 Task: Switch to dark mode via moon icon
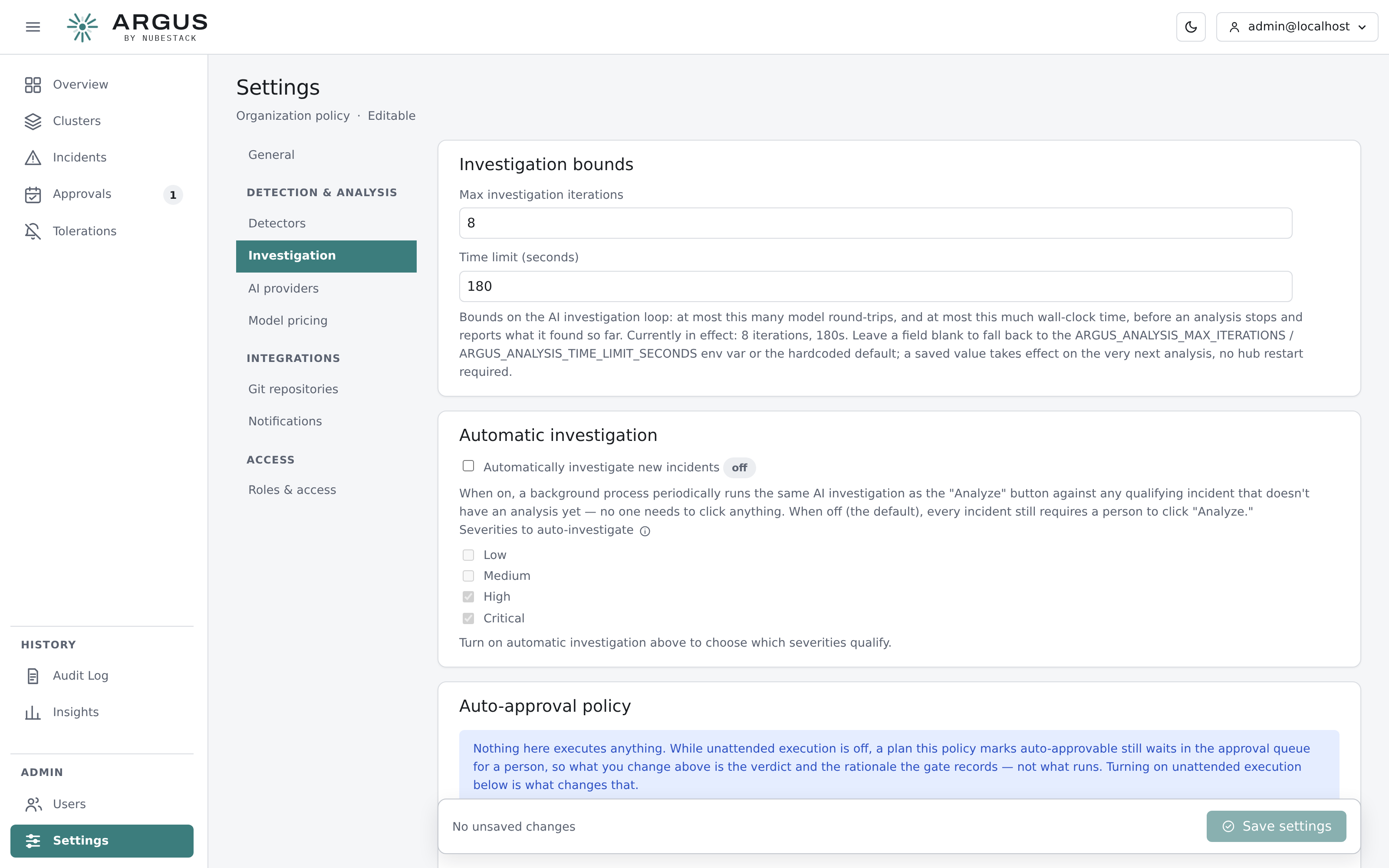(x=1190, y=27)
